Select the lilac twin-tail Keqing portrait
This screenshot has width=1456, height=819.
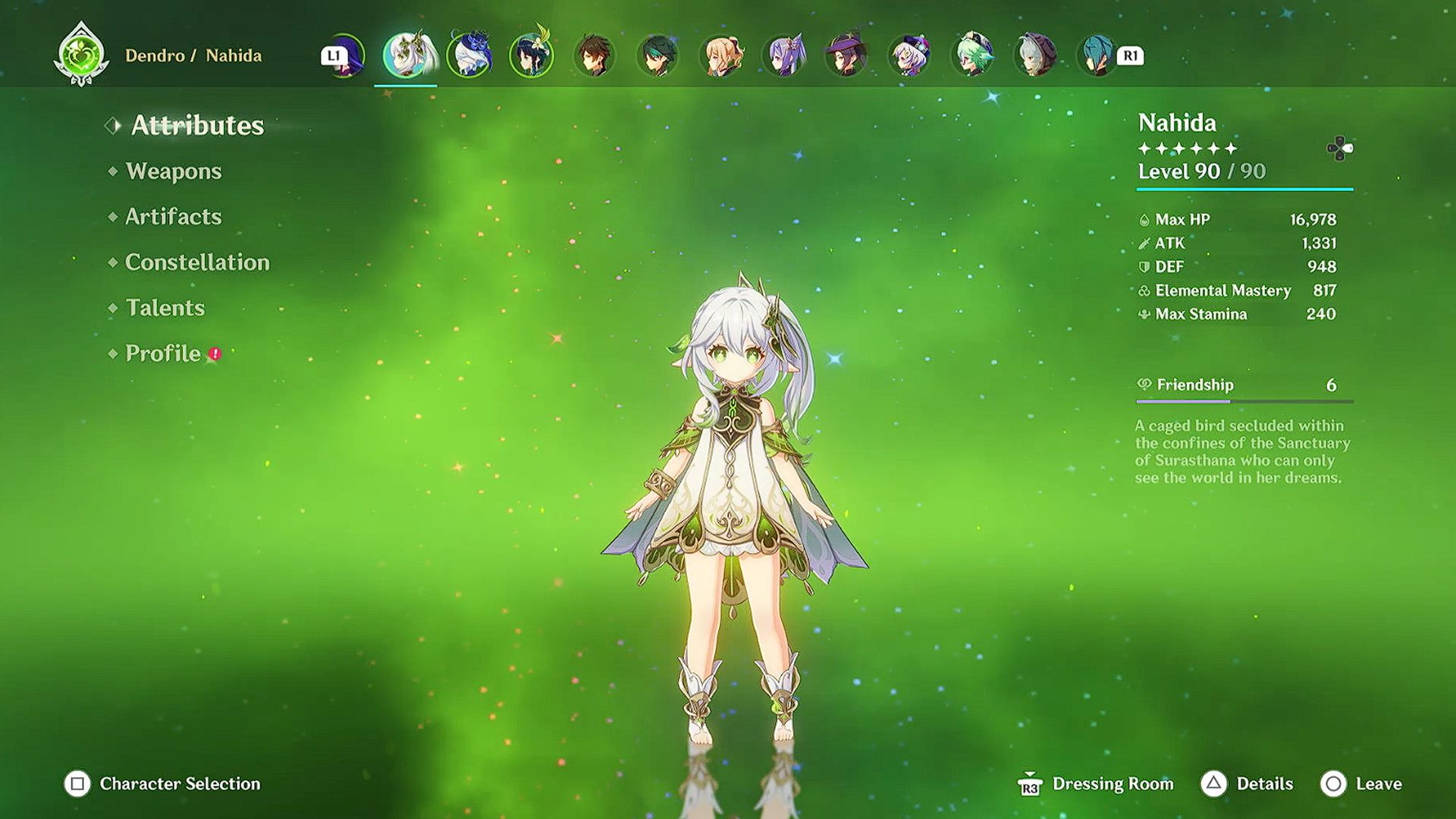784,55
